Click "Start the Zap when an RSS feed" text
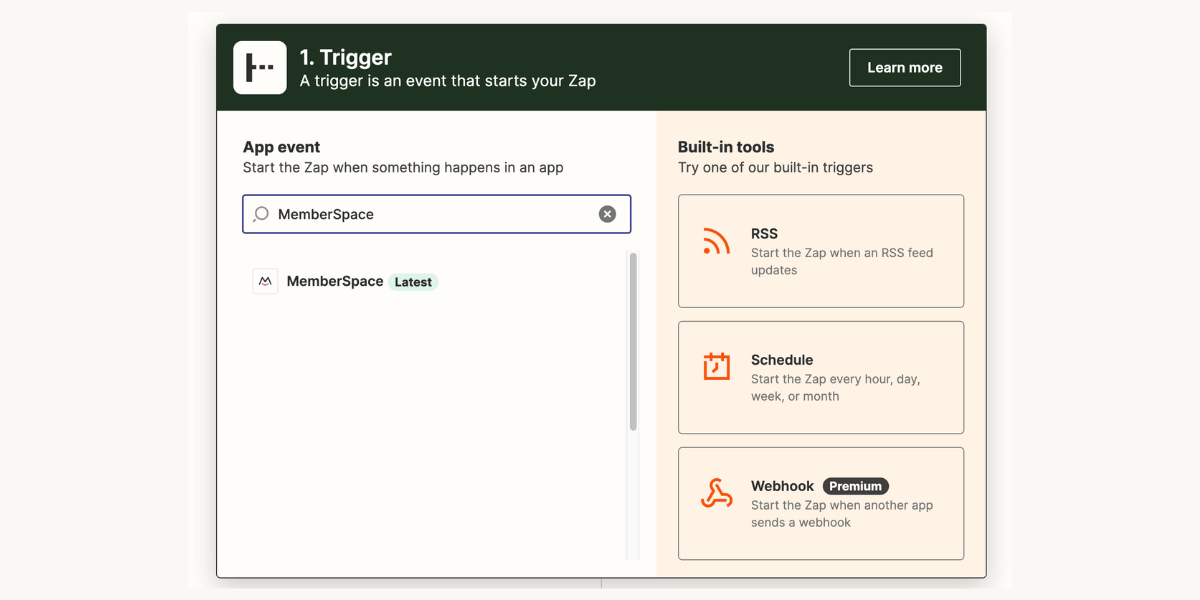 click(x=842, y=261)
